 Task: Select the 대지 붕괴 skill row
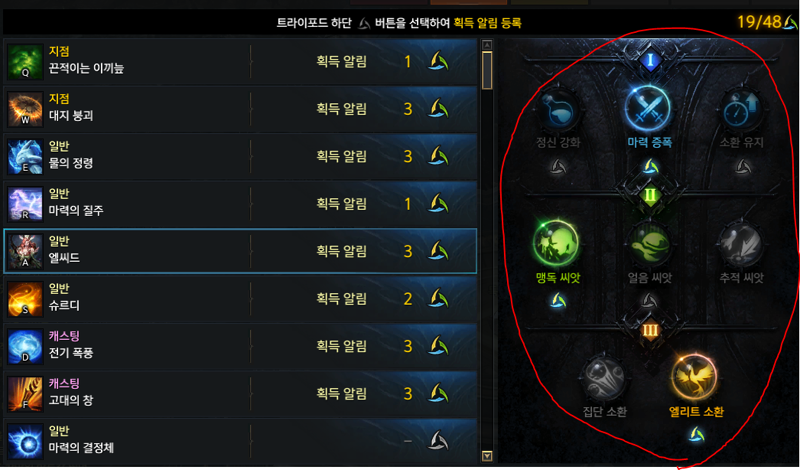coord(240,109)
